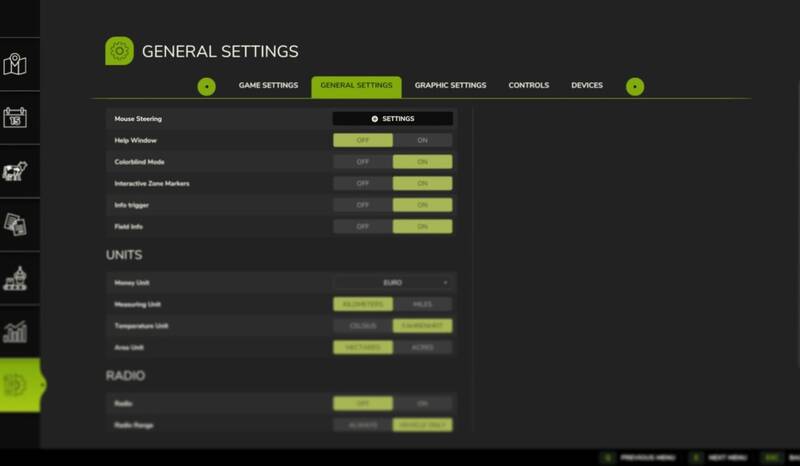This screenshot has width=800, height=466.
Task: Select Celsius as temperature unit
Action: coord(362,325)
